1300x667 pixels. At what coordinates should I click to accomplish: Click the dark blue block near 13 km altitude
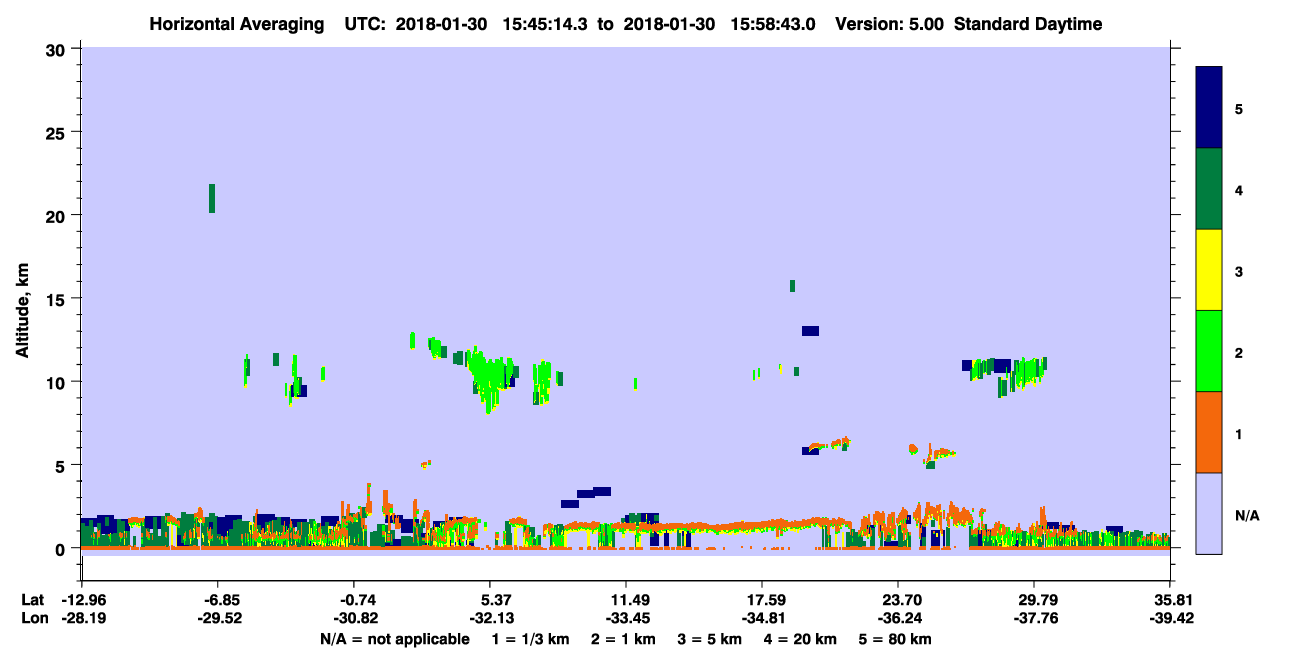[810, 331]
